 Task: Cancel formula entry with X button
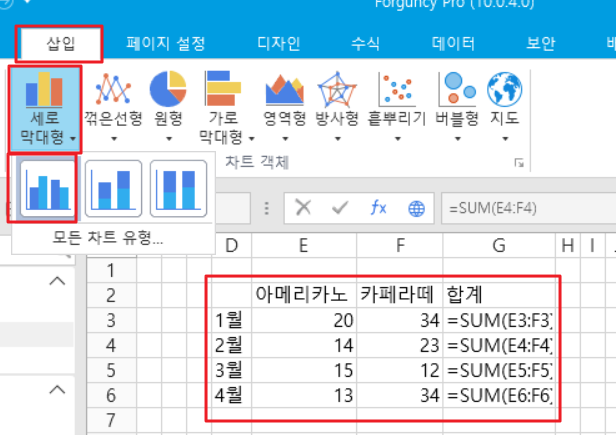303,208
